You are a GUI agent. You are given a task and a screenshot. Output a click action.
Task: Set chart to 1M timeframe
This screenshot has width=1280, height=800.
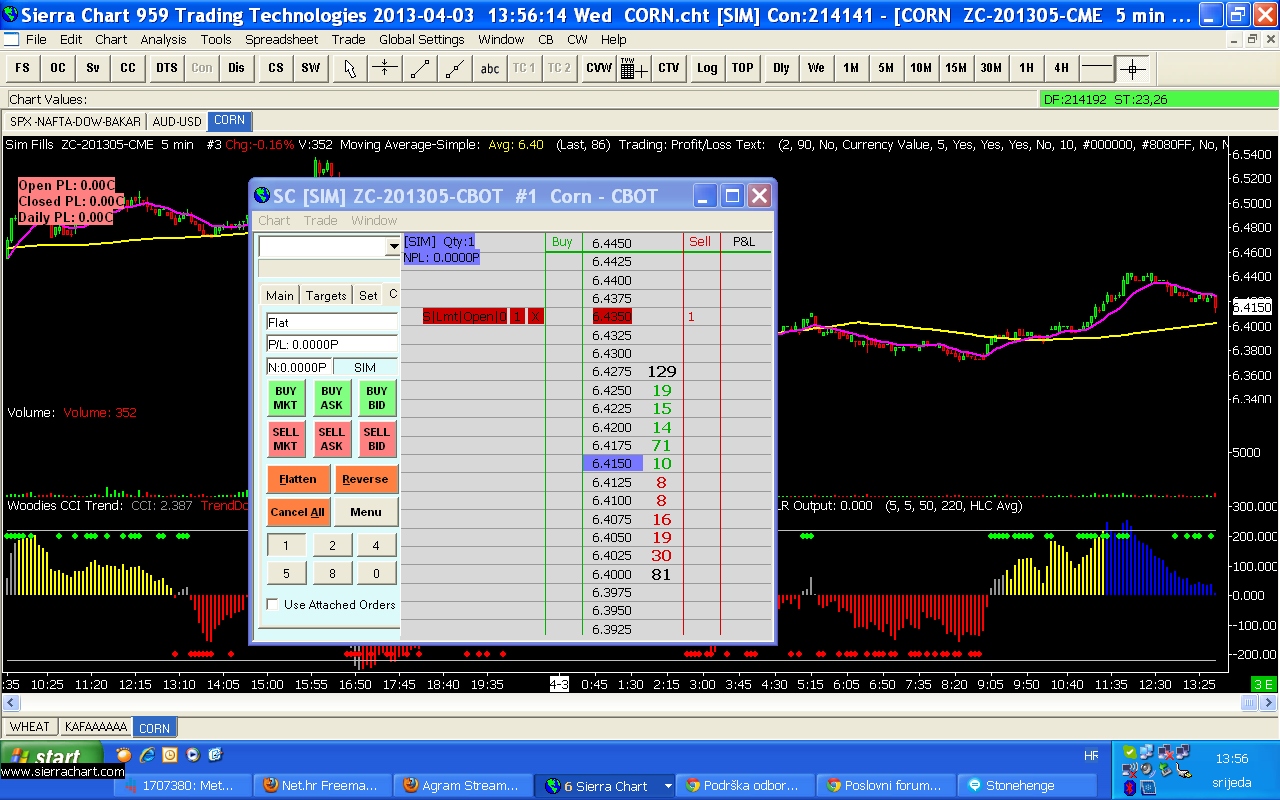(851, 68)
